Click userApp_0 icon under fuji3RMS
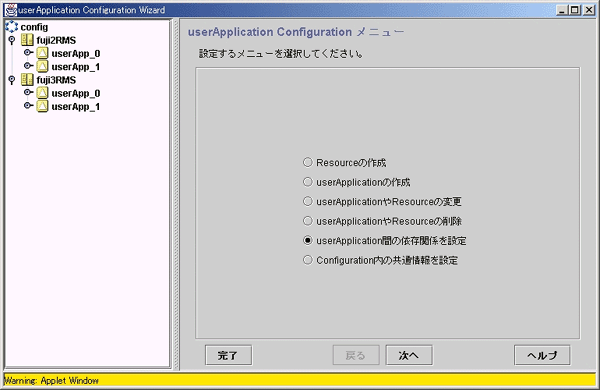The height and width of the screenshot is (390, 600). [42, 93]
